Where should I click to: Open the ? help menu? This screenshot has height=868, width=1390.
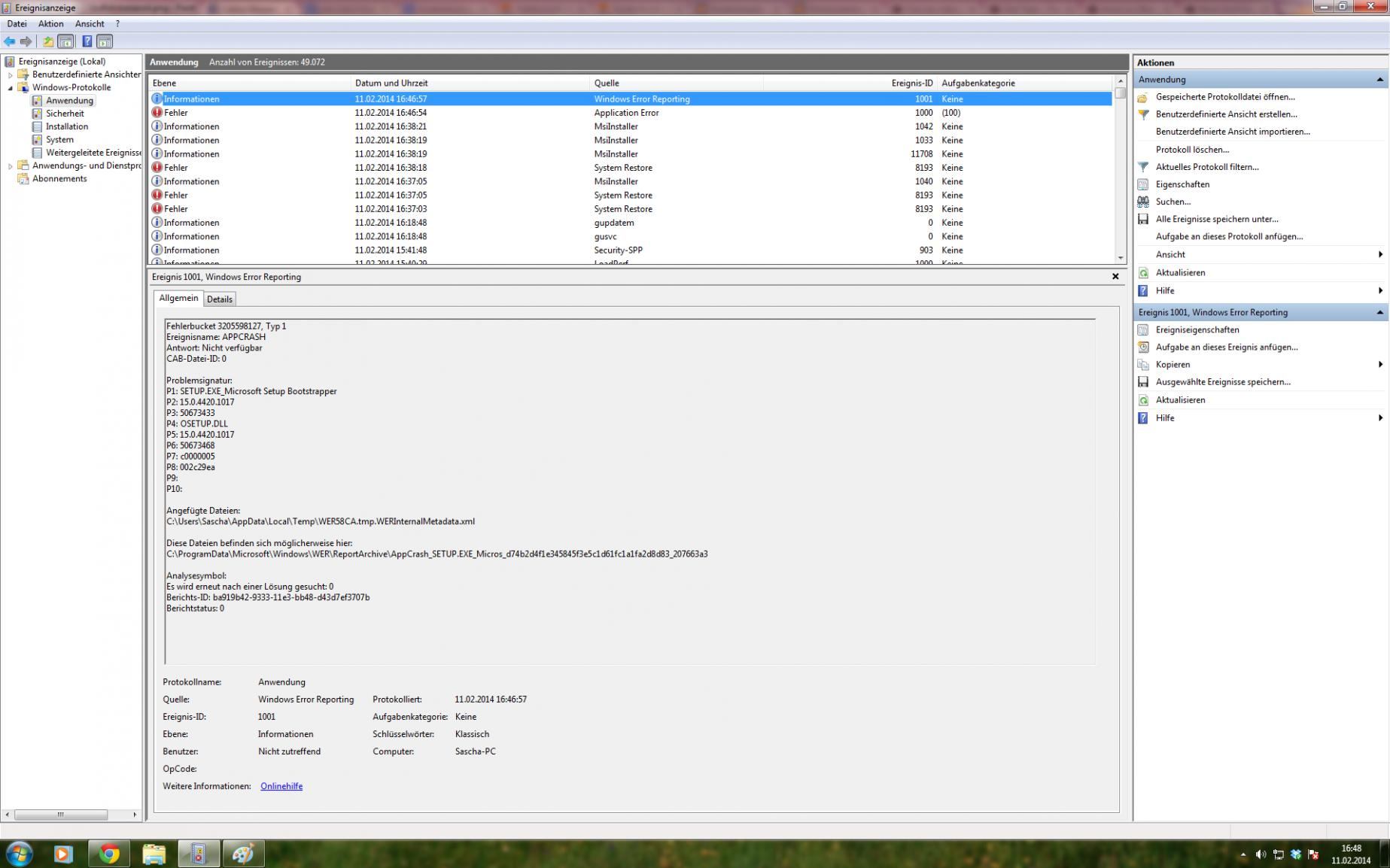[117, 24]
